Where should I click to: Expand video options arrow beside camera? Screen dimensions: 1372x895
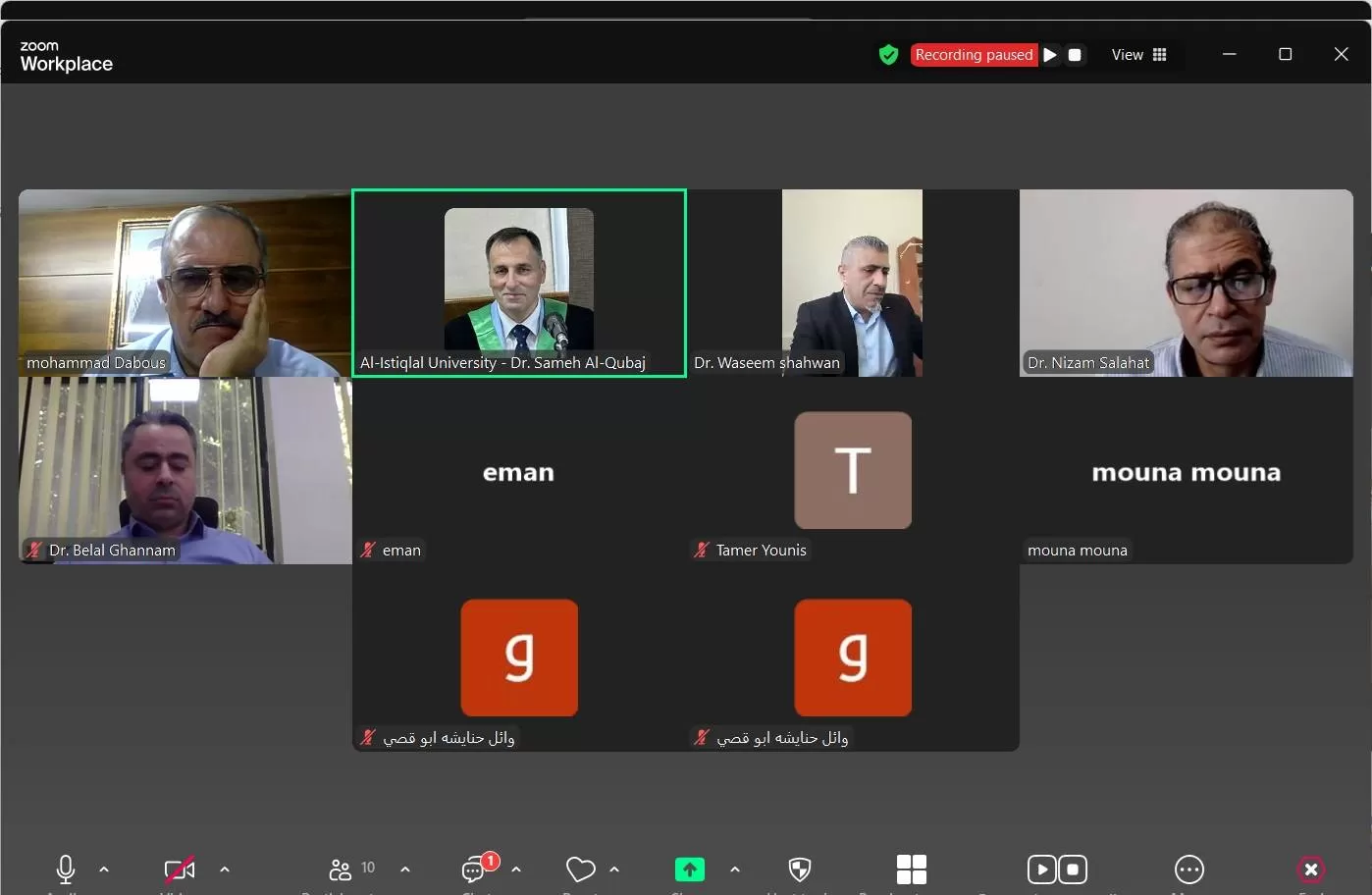[x=225, y=869]
